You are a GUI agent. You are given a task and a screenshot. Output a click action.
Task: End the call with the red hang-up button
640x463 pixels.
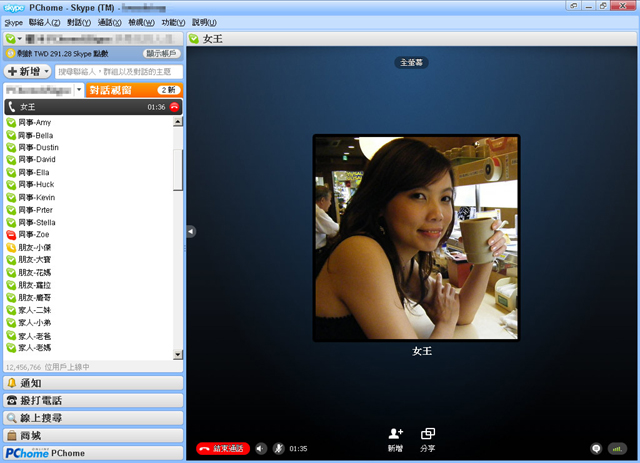pos(223,448)
